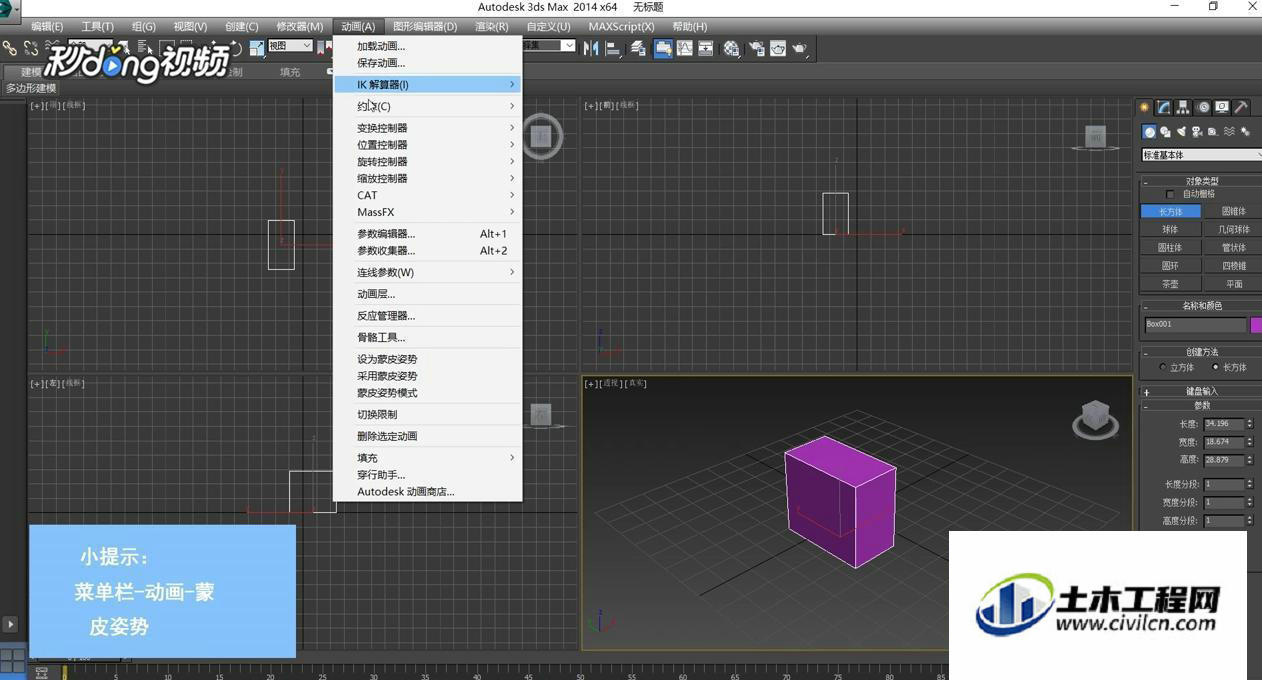Click the Render Production teapot icon
The image size is (1262, 680).
pyautogui.click(x=799, y=47)
